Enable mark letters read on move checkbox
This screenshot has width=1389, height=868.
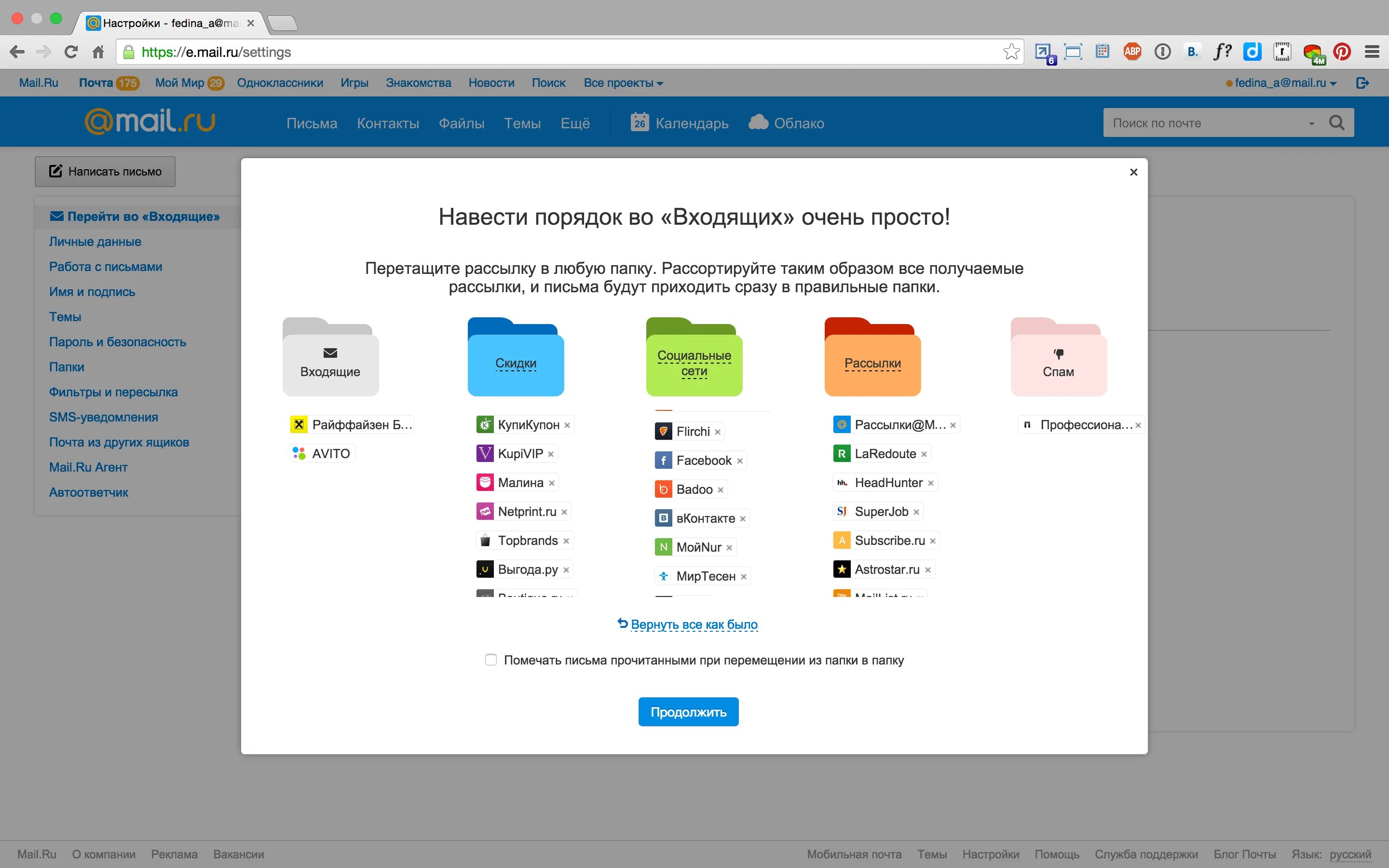pos(491,659)
